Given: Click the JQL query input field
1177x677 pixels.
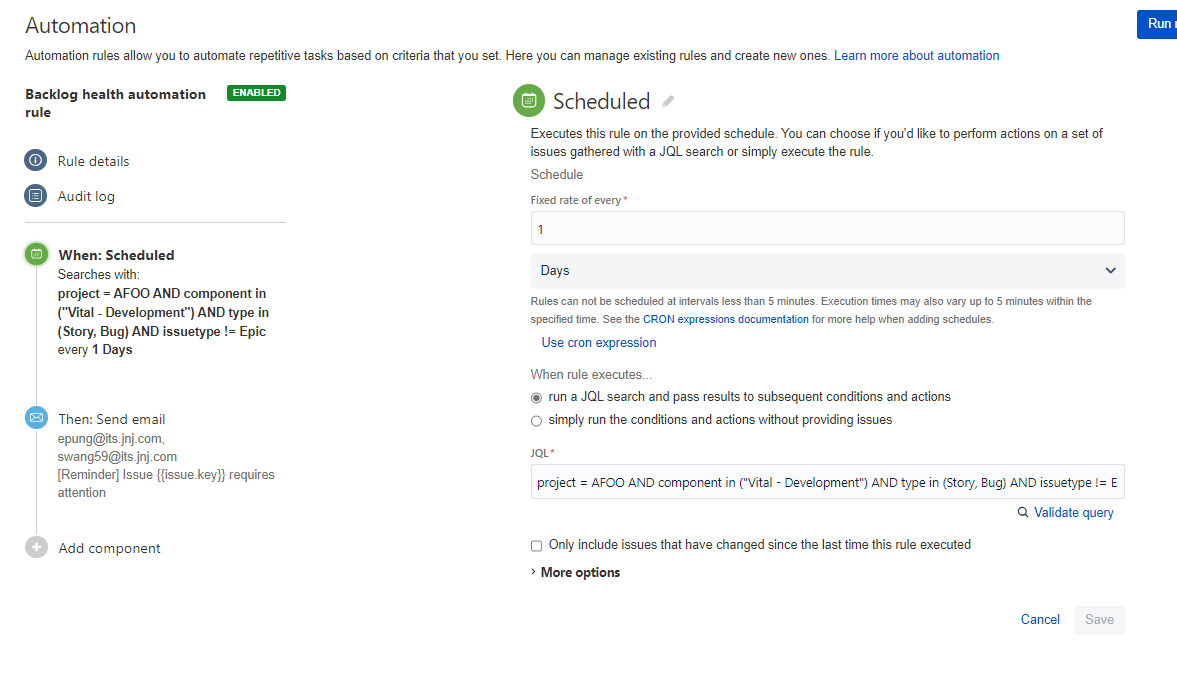Looking at the screenshot, I should pos(827,482).
